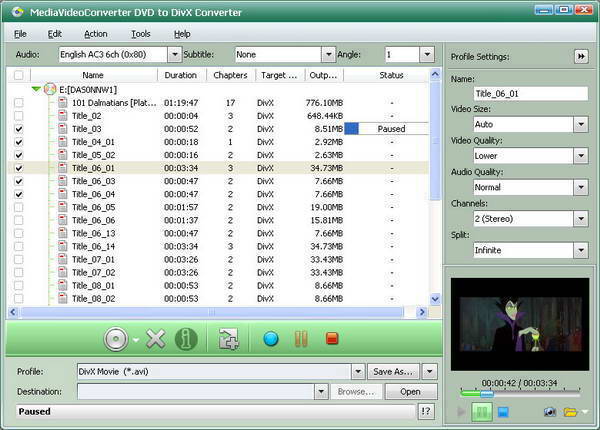The image size is (600, 430).
Task: Click file icon of Title_08_02
Action: coord(63,298)
